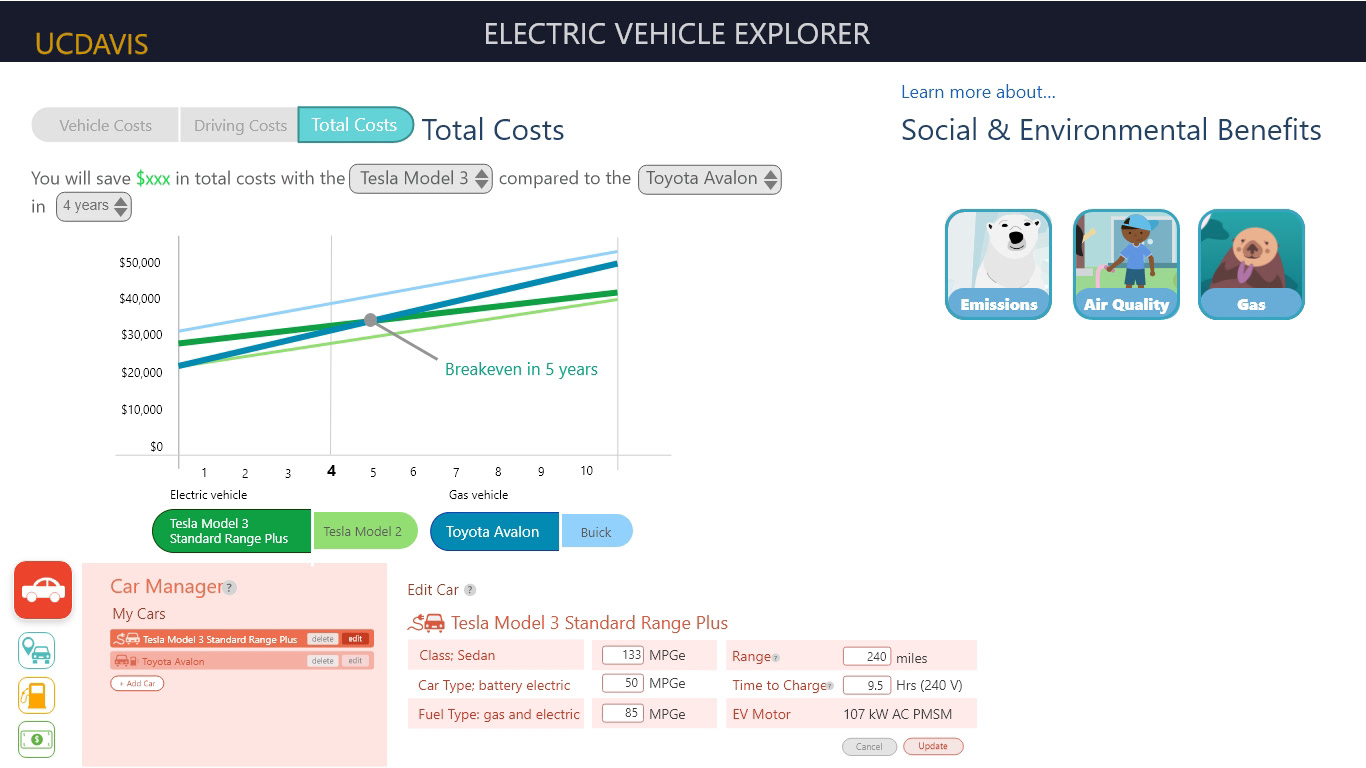The width and height of the screenshot is (1366, 768).
Task: Click the electric car icon in Edit Car heading
Action: pyautogui.click(x=426, y=623)
